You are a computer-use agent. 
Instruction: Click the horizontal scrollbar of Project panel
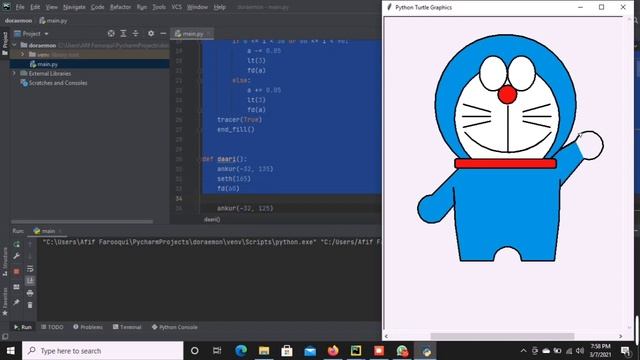coord(82,221)
